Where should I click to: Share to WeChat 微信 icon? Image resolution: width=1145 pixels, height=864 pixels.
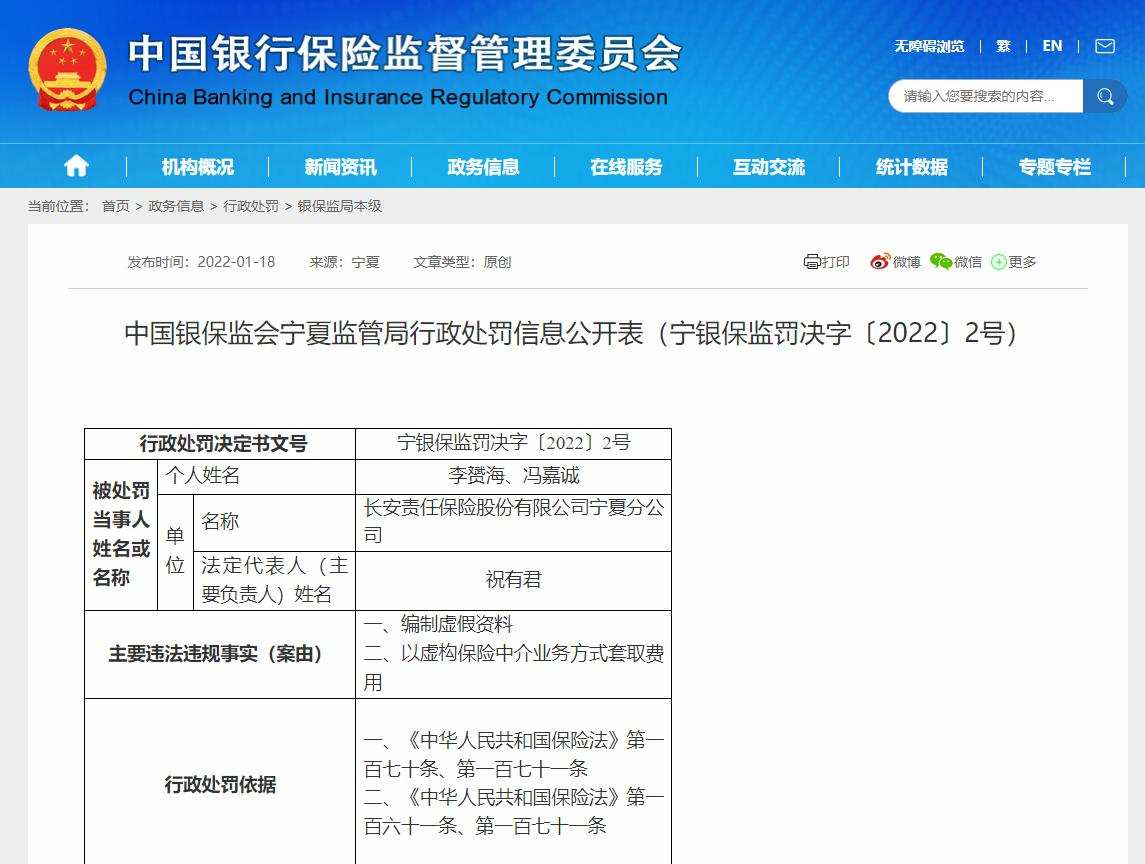tap(956, 261)
